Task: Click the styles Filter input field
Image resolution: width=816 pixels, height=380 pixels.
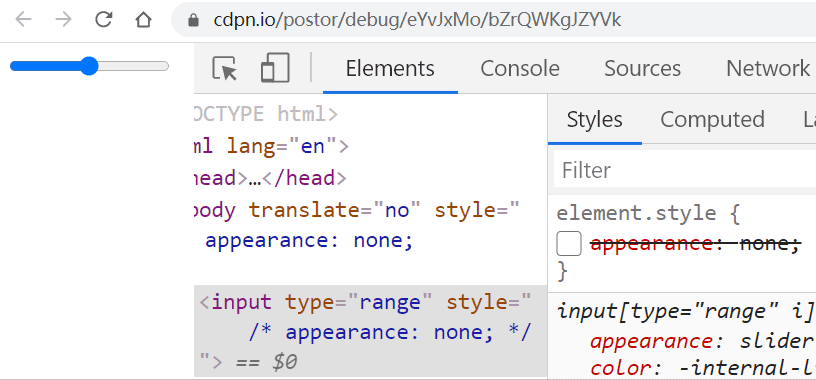Action: click(x=684, y=170)
